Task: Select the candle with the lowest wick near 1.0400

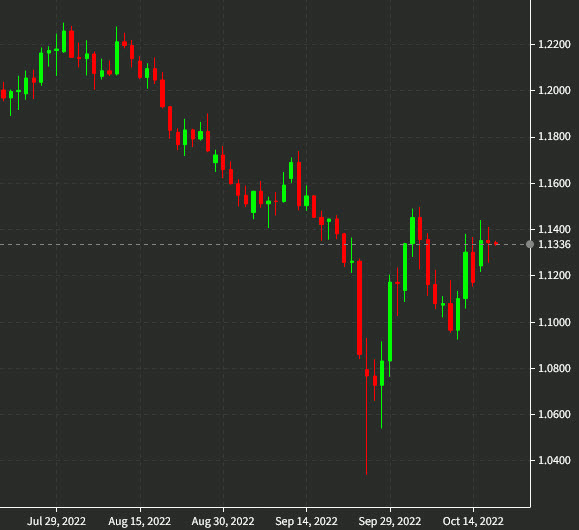Action: pos(367,406)
